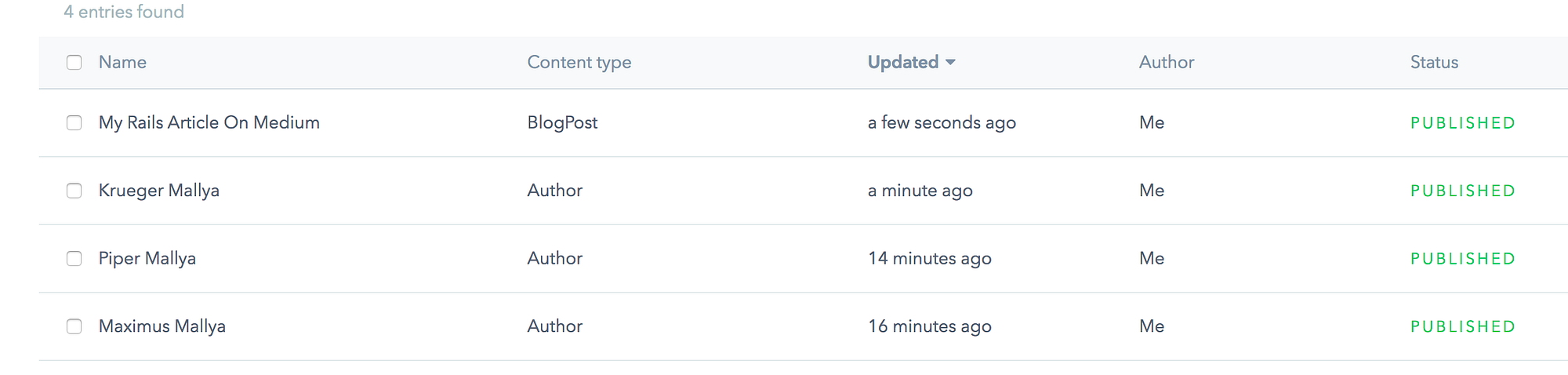
Task: Open the My Rails Article On Medium entry
Action: [x=209, y=123]
